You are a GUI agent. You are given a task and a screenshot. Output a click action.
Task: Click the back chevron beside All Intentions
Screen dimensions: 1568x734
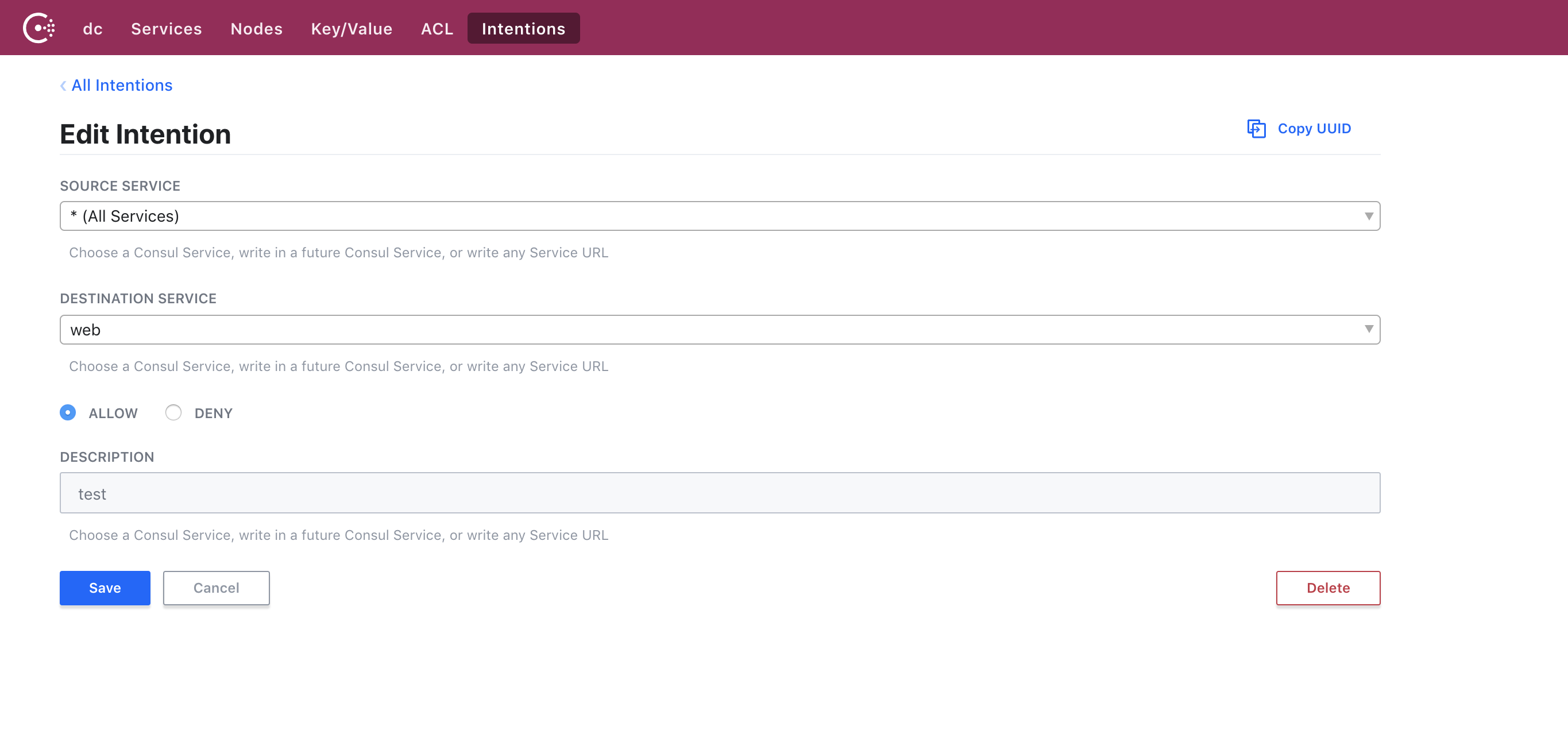(63, 86)
